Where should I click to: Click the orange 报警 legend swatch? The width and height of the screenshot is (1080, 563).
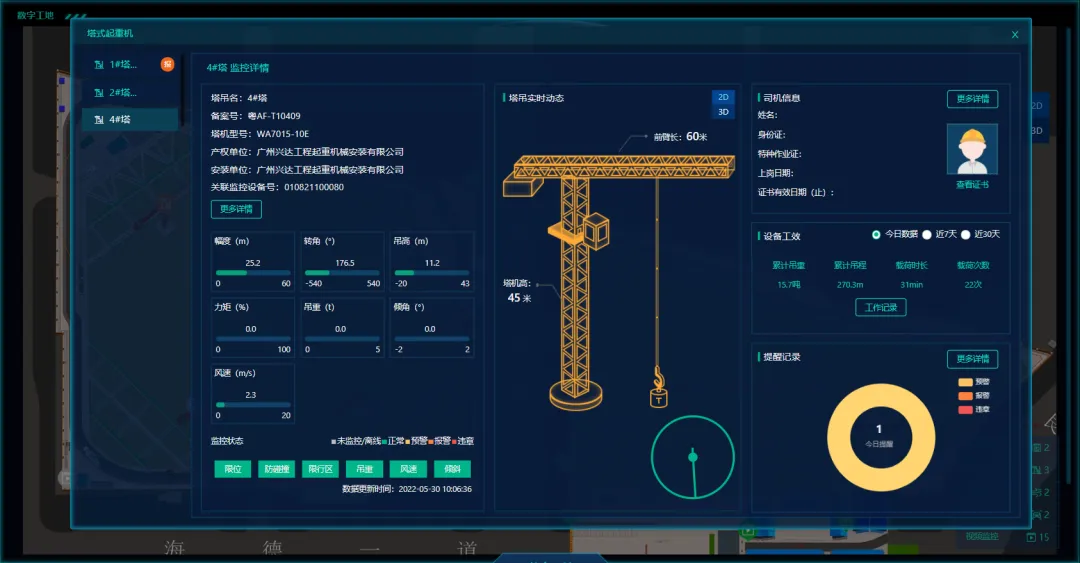[x=965, y=396]
